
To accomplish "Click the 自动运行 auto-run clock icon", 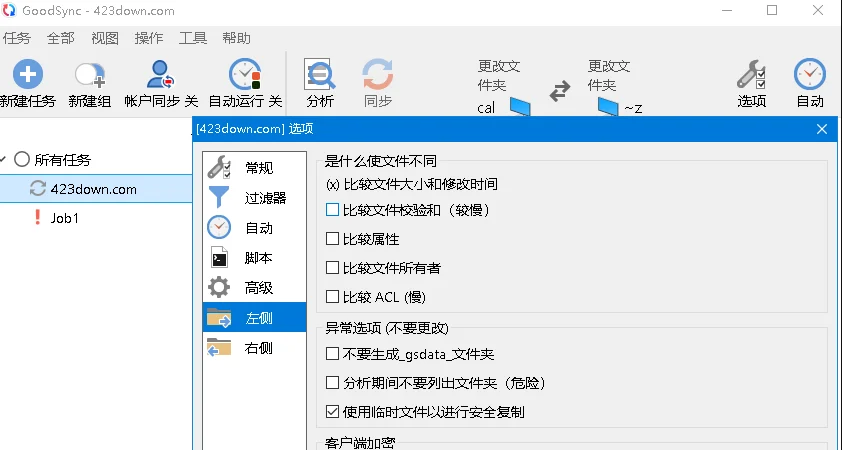I will pos(244,75).
